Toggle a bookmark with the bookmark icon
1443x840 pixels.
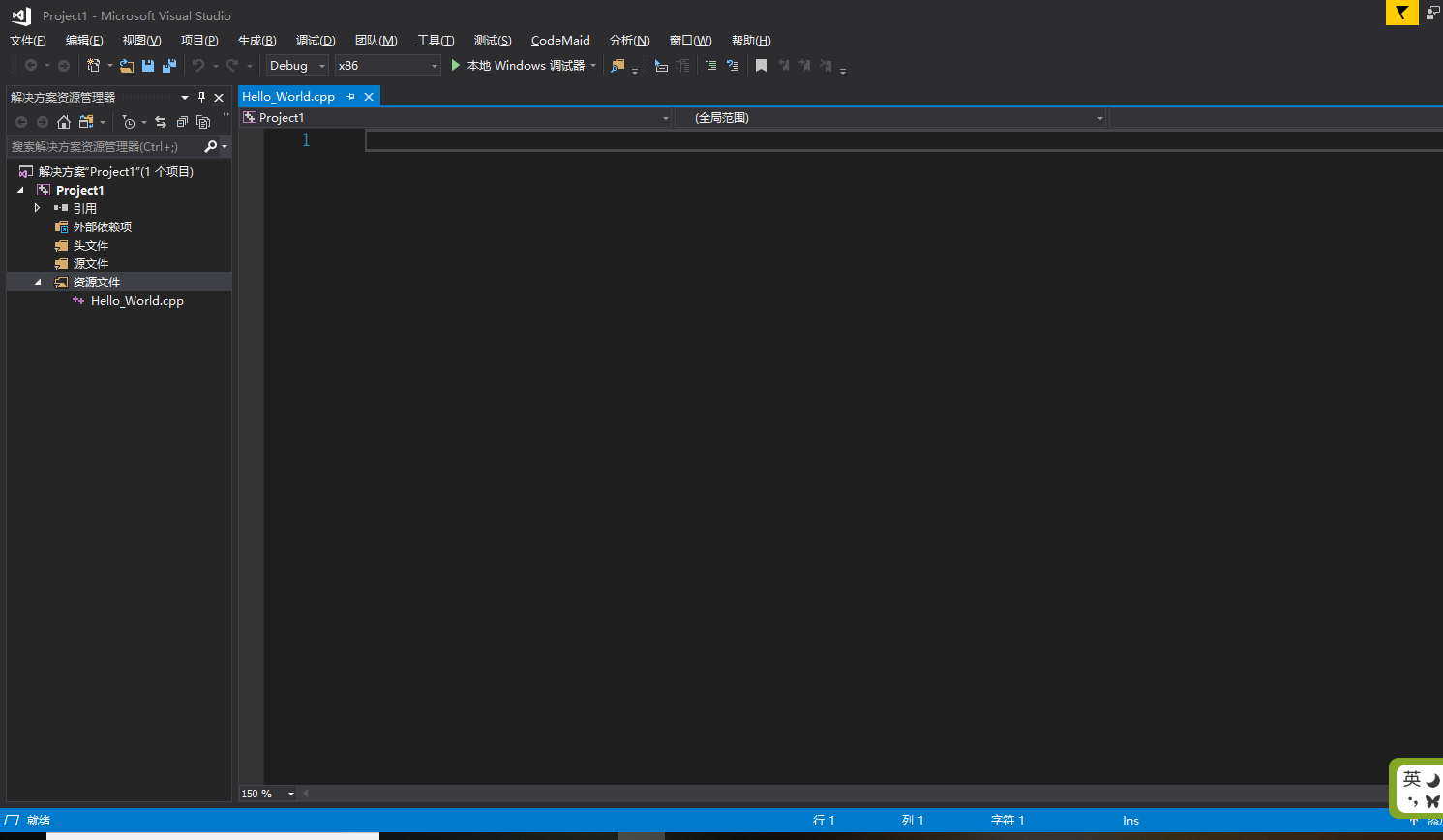click(762, 65)
